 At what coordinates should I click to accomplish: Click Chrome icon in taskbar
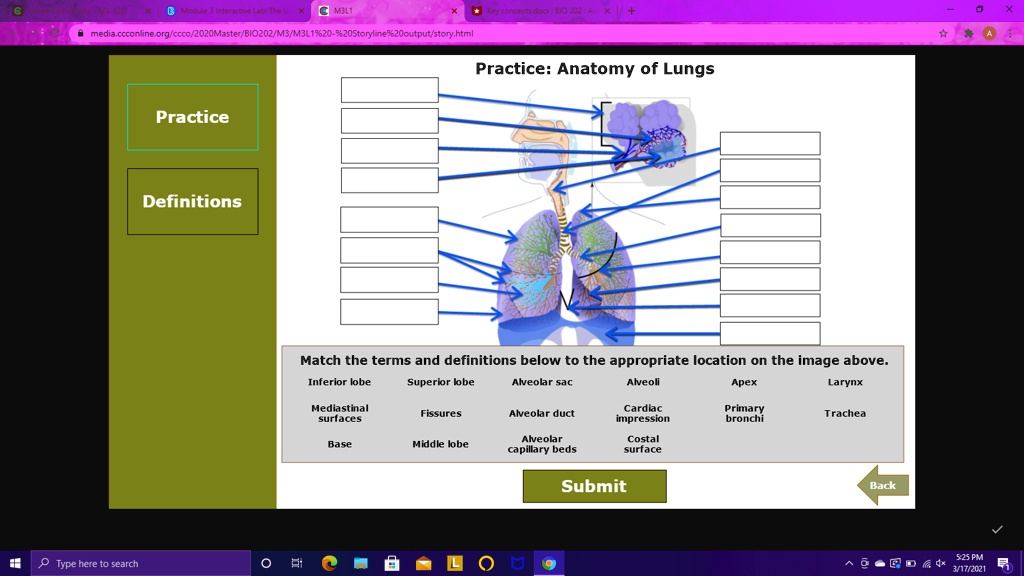click(x=549, y=563)
